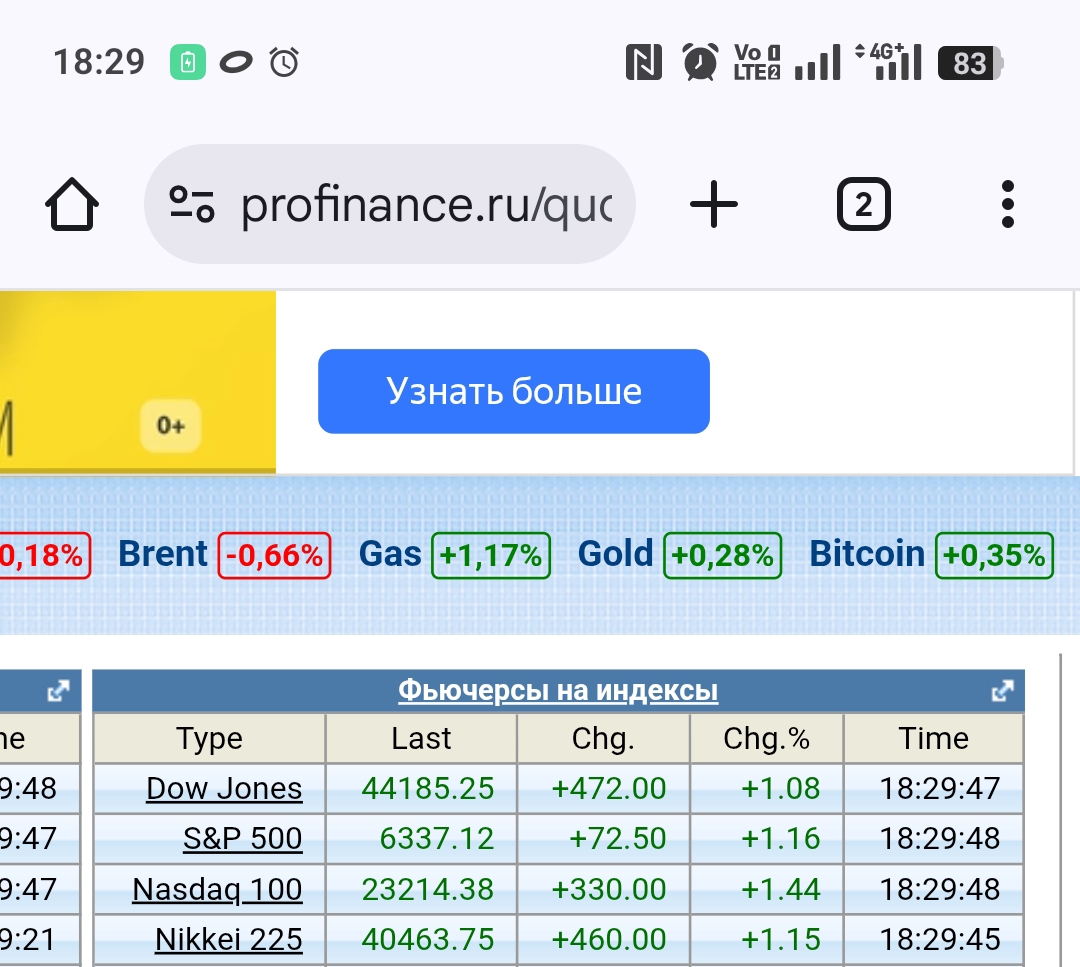Open the Nikkei 225 quote link
The height and width of the screenshot is (967, 1080).
tap(228, 940)
